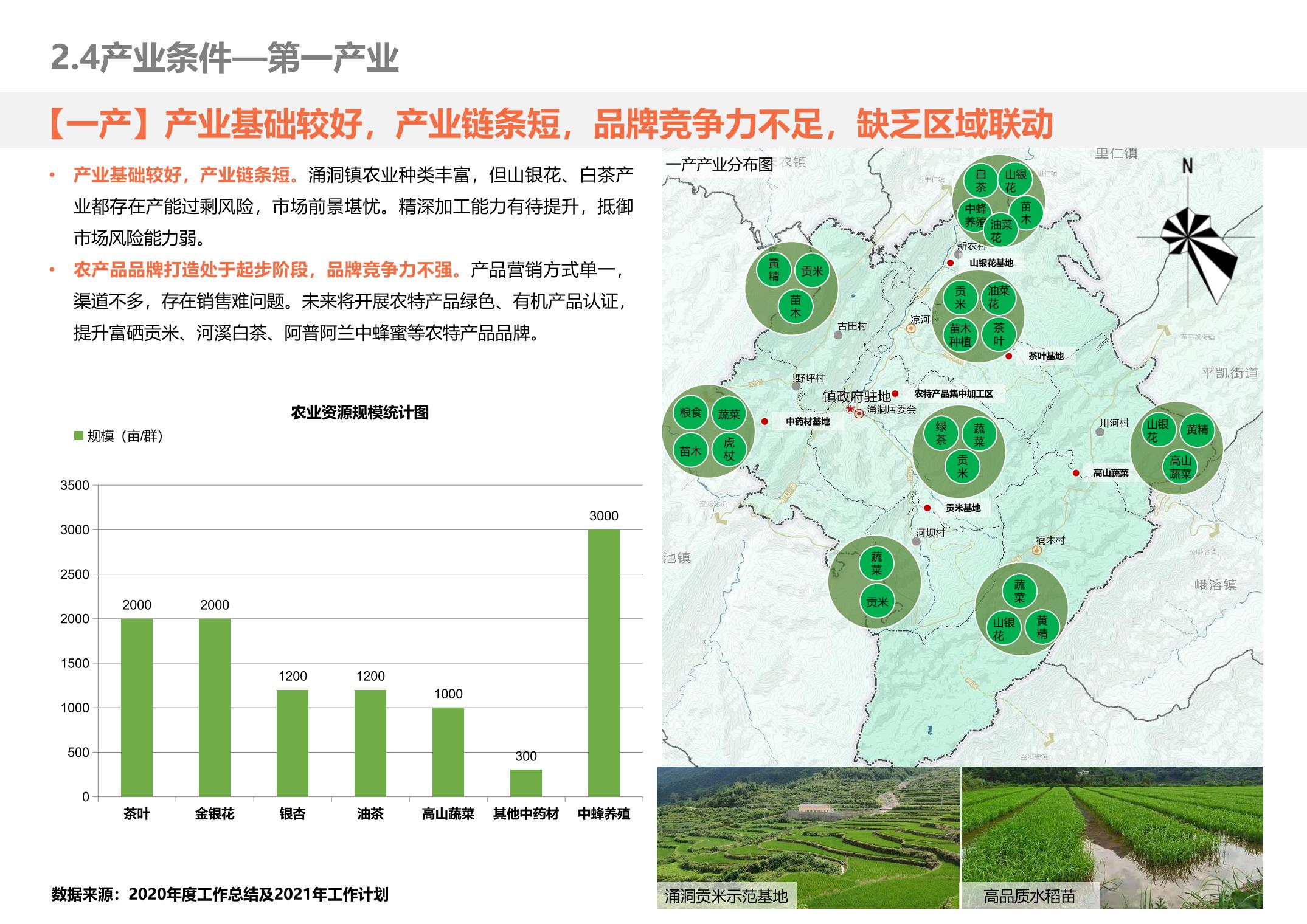Click orange text 产业基础较好，产业链条短。
The height and width of the screenshot is (924, 1307).
pyautogui.click(x=187, y=175)
